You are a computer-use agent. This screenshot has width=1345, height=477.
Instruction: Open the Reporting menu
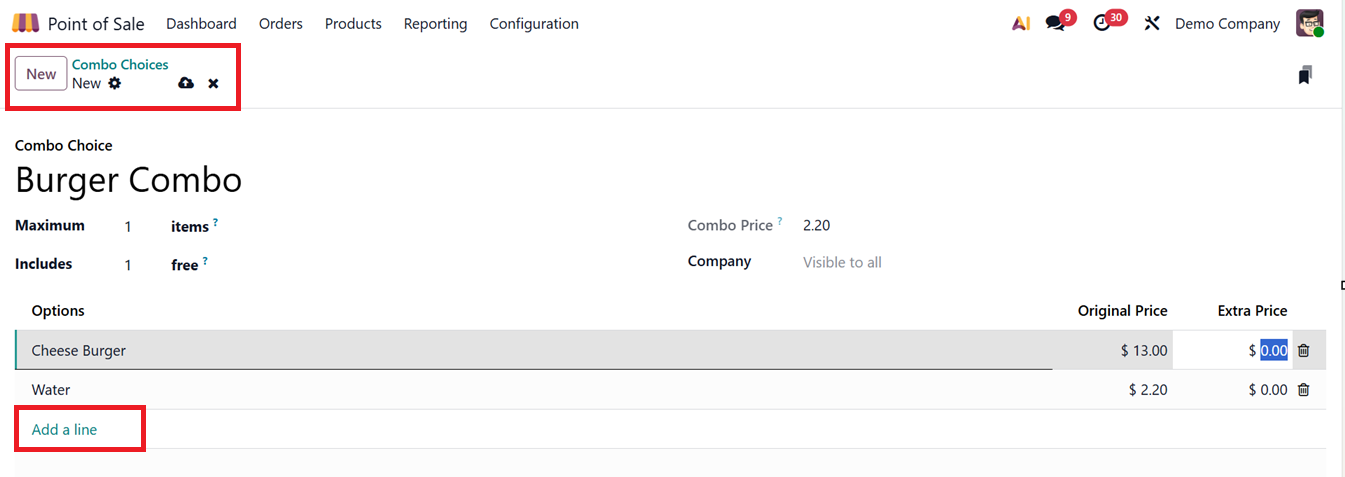pos(435,23)
